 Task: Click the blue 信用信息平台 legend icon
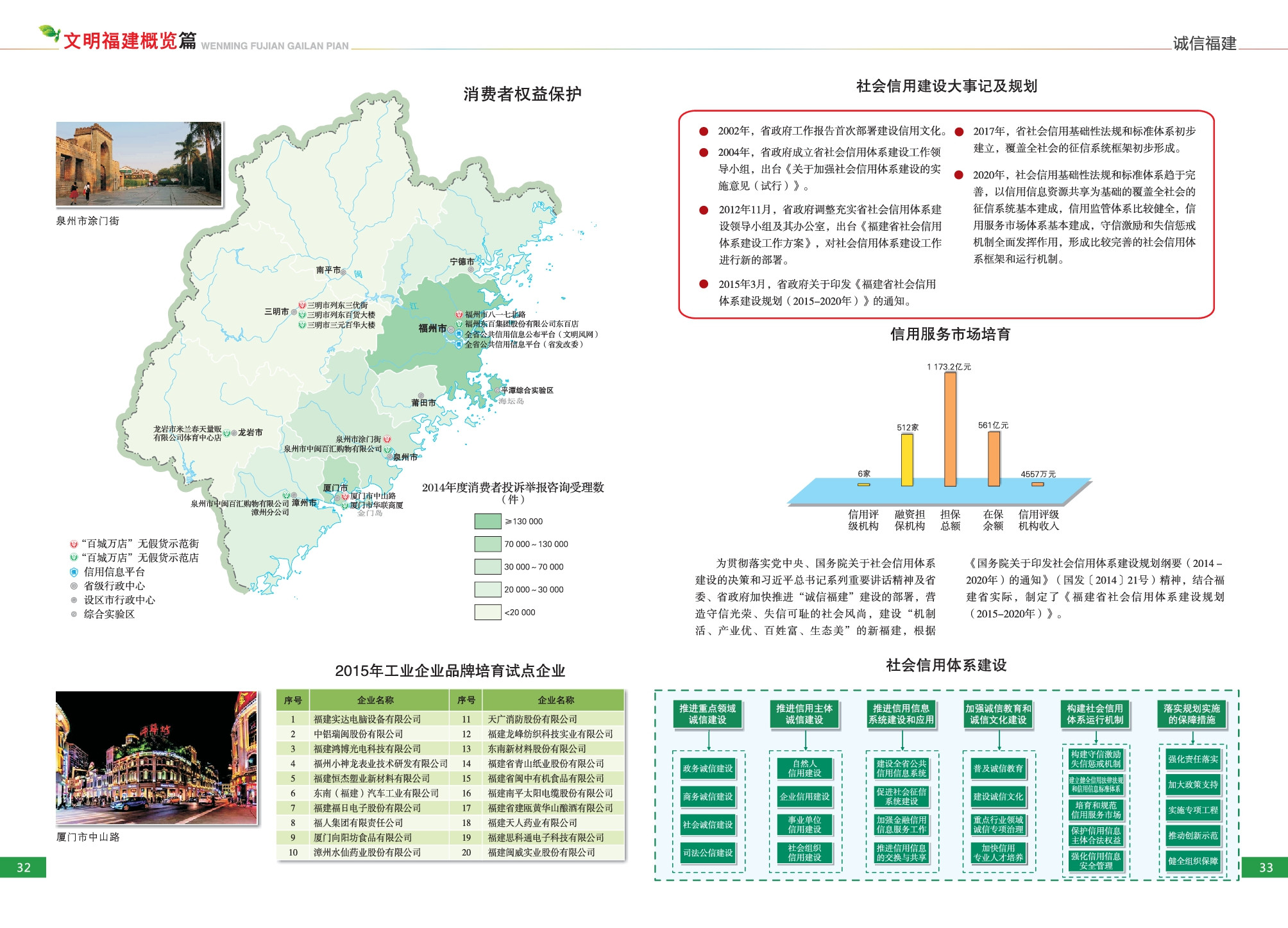[74, 572]
